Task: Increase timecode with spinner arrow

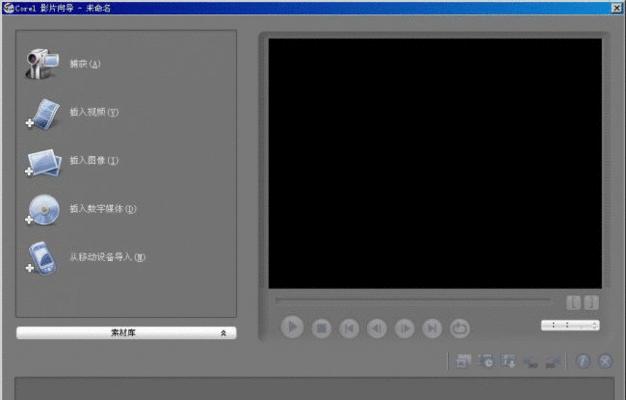Action: [595, 323]
